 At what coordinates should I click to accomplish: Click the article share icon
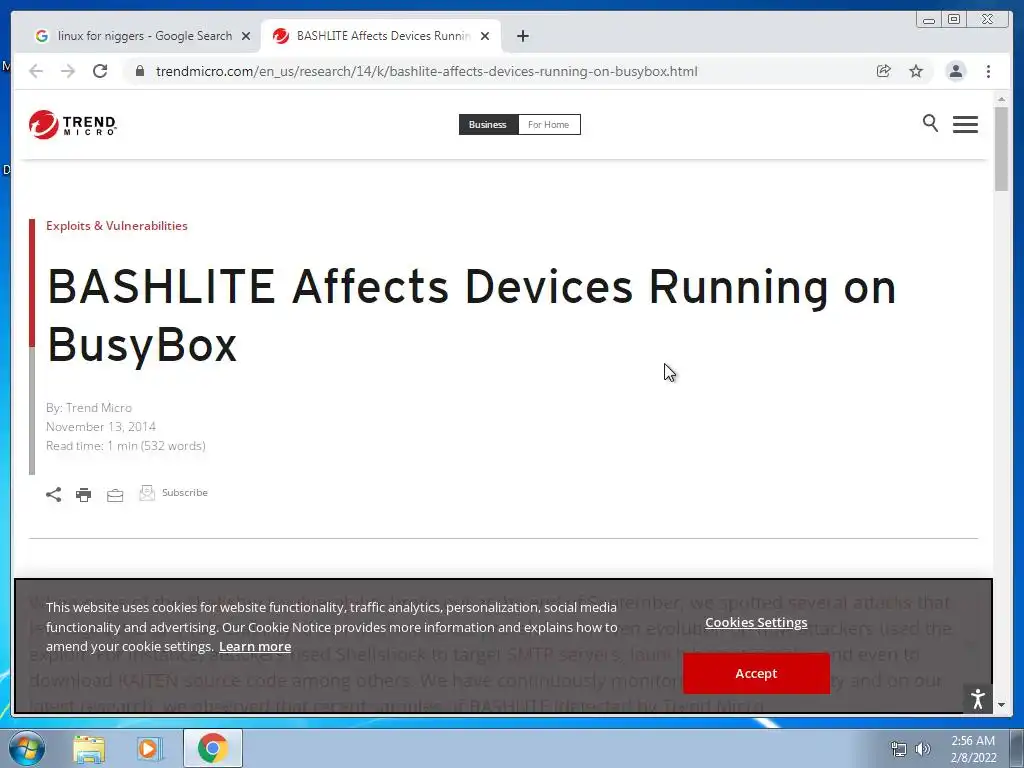pos(54,494)
